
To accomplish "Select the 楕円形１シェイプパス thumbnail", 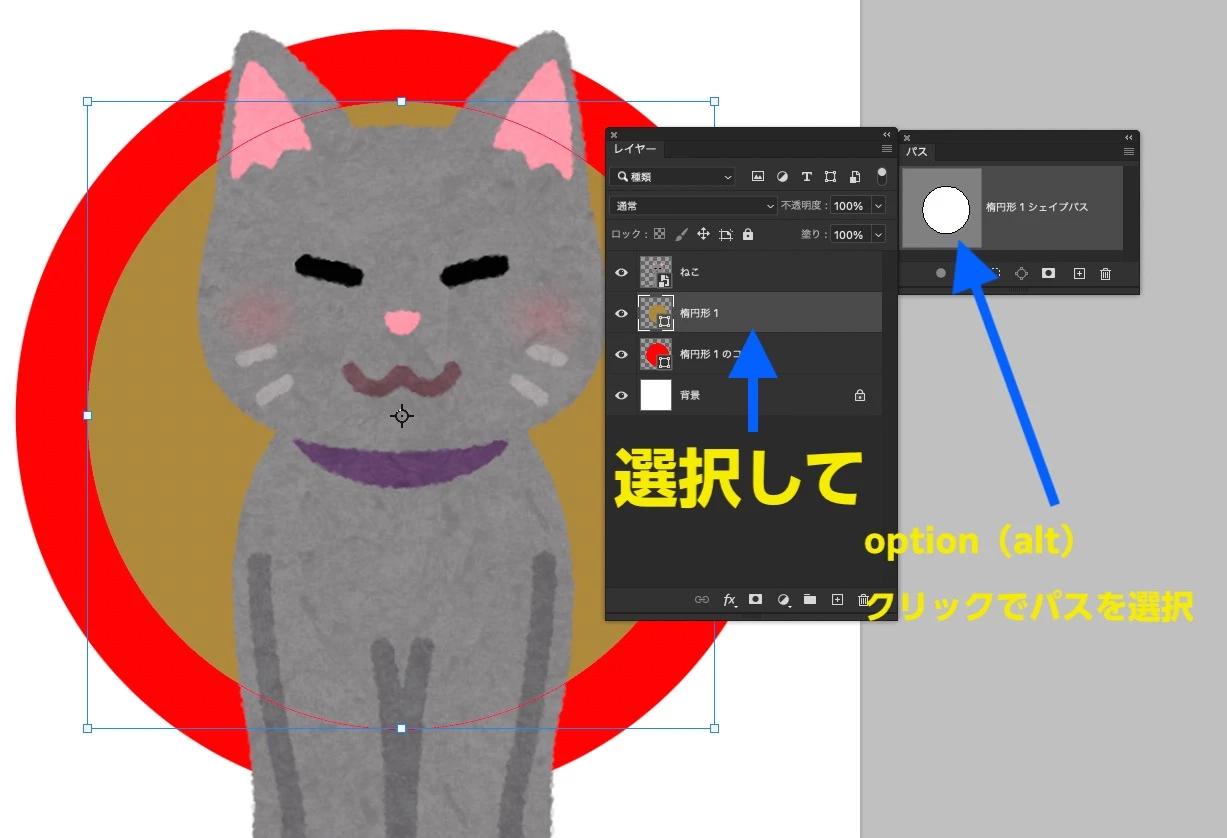I will (x=943, y=208).
